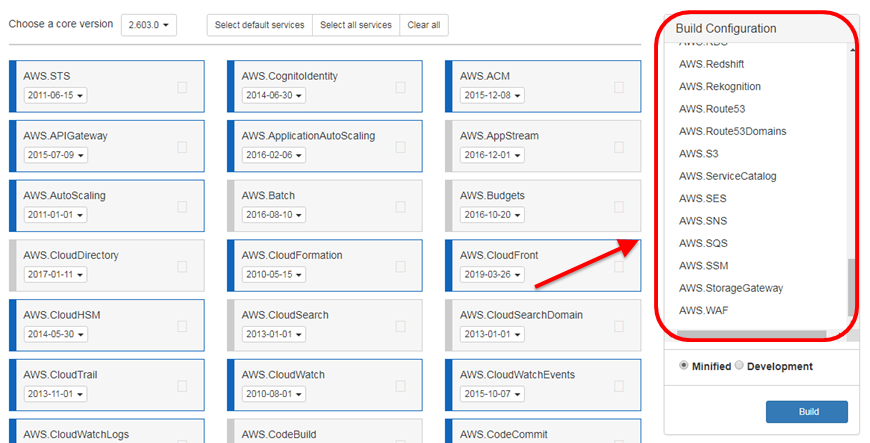Viewport: 870px width, 443px height.
Task: Click the AWS.CodeBuild service card title
Action: click(279, 435)
